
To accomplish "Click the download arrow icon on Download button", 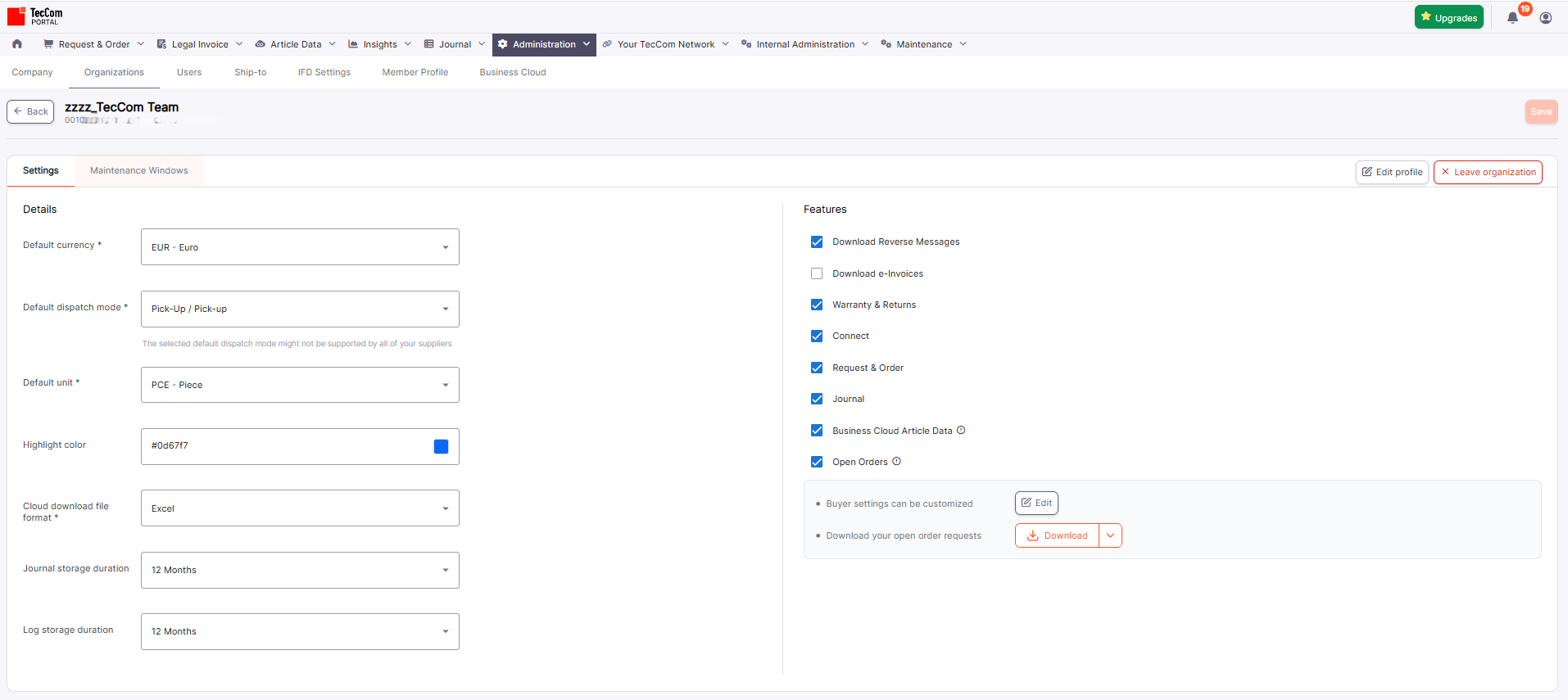I will [x=1033, y=535].
